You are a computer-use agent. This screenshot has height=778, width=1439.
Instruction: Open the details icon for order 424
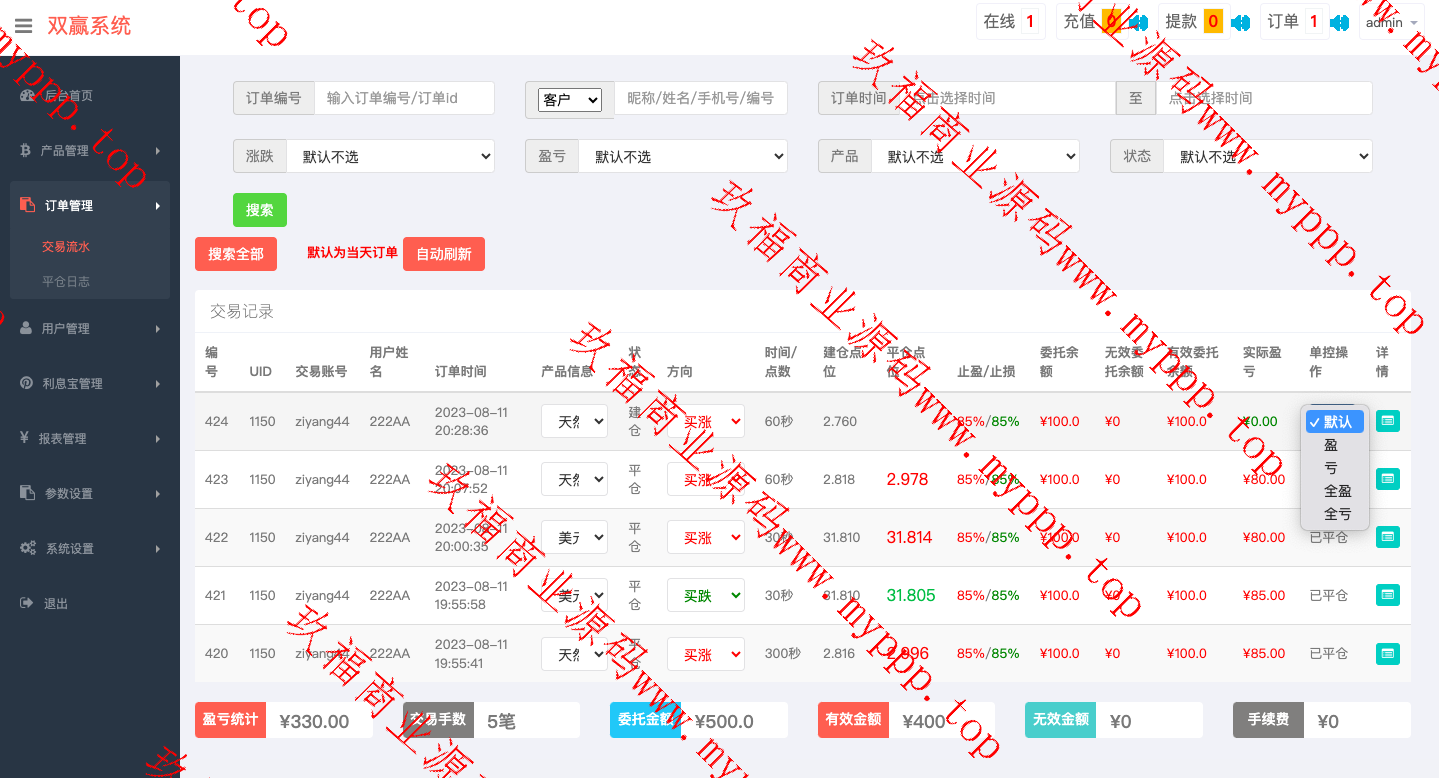click(x=1387, y=421)
